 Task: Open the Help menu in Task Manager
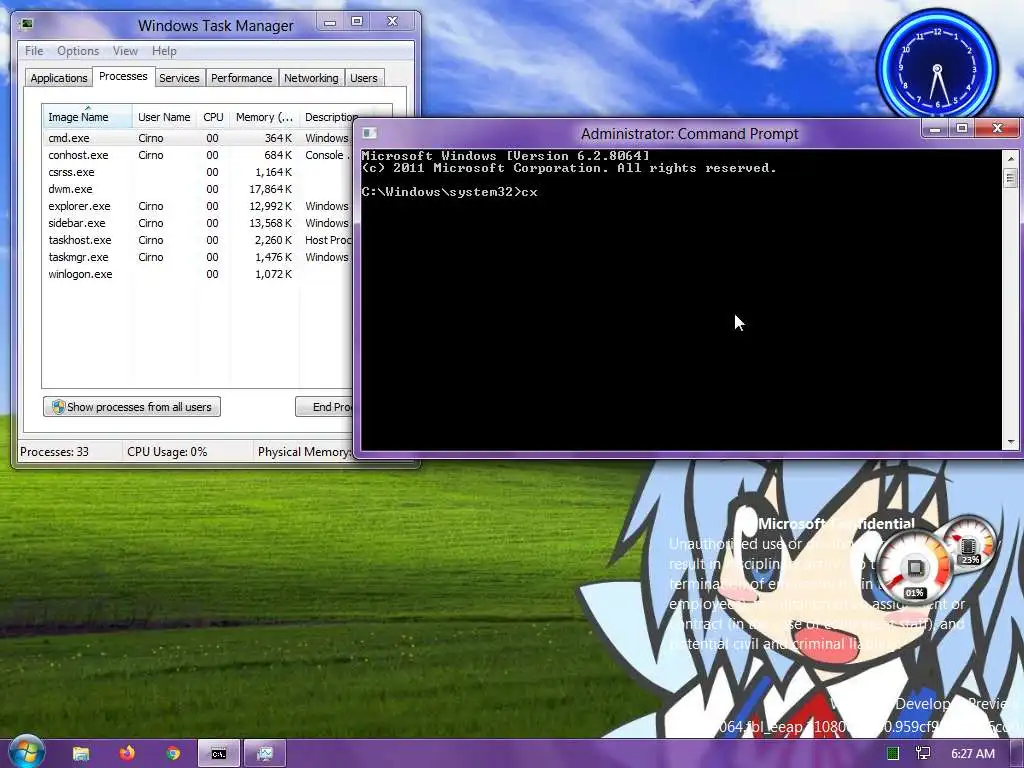164,51
